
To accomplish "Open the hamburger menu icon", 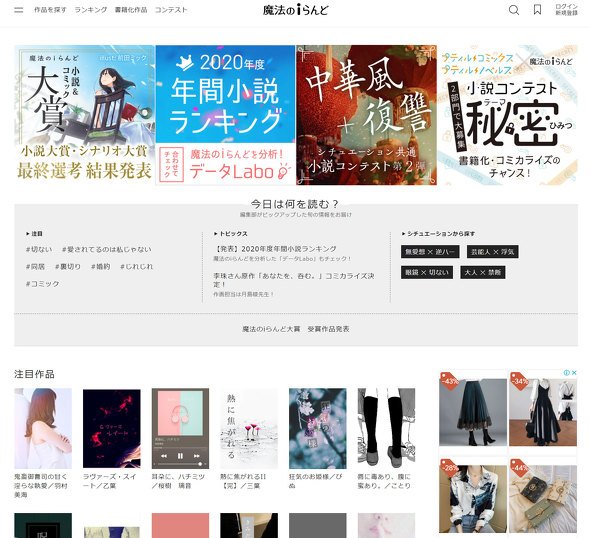I will pyautogui.click(x=18, y=10).
